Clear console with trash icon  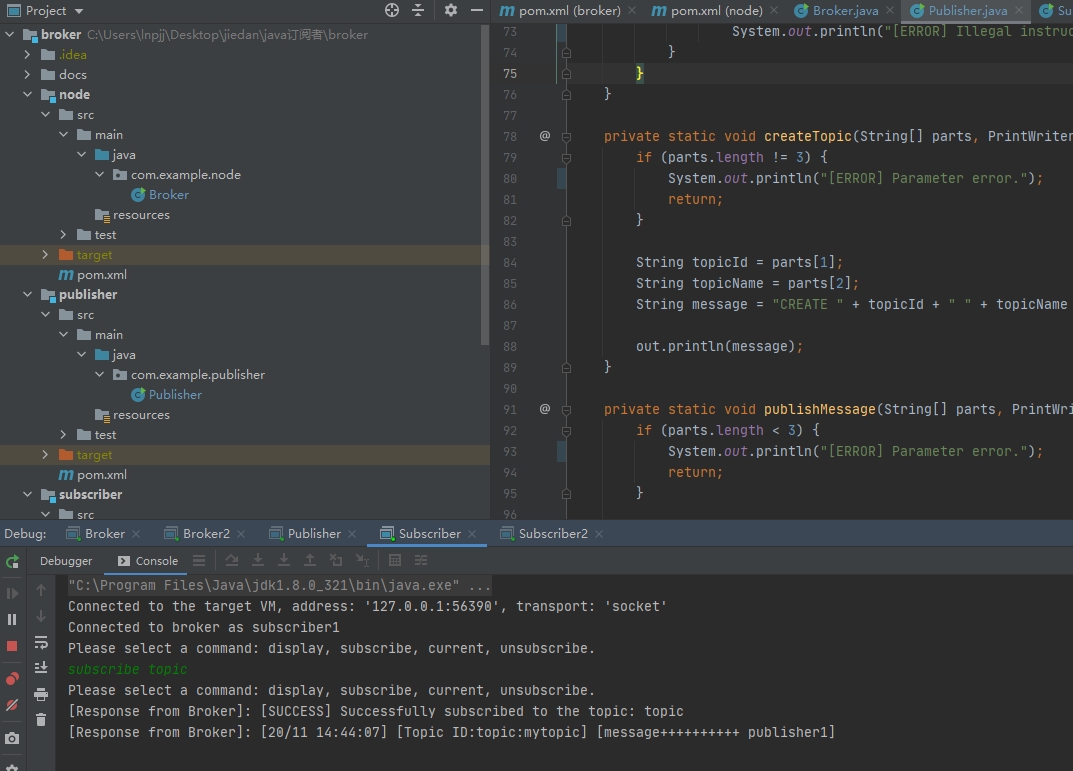[x=41, y=719]
